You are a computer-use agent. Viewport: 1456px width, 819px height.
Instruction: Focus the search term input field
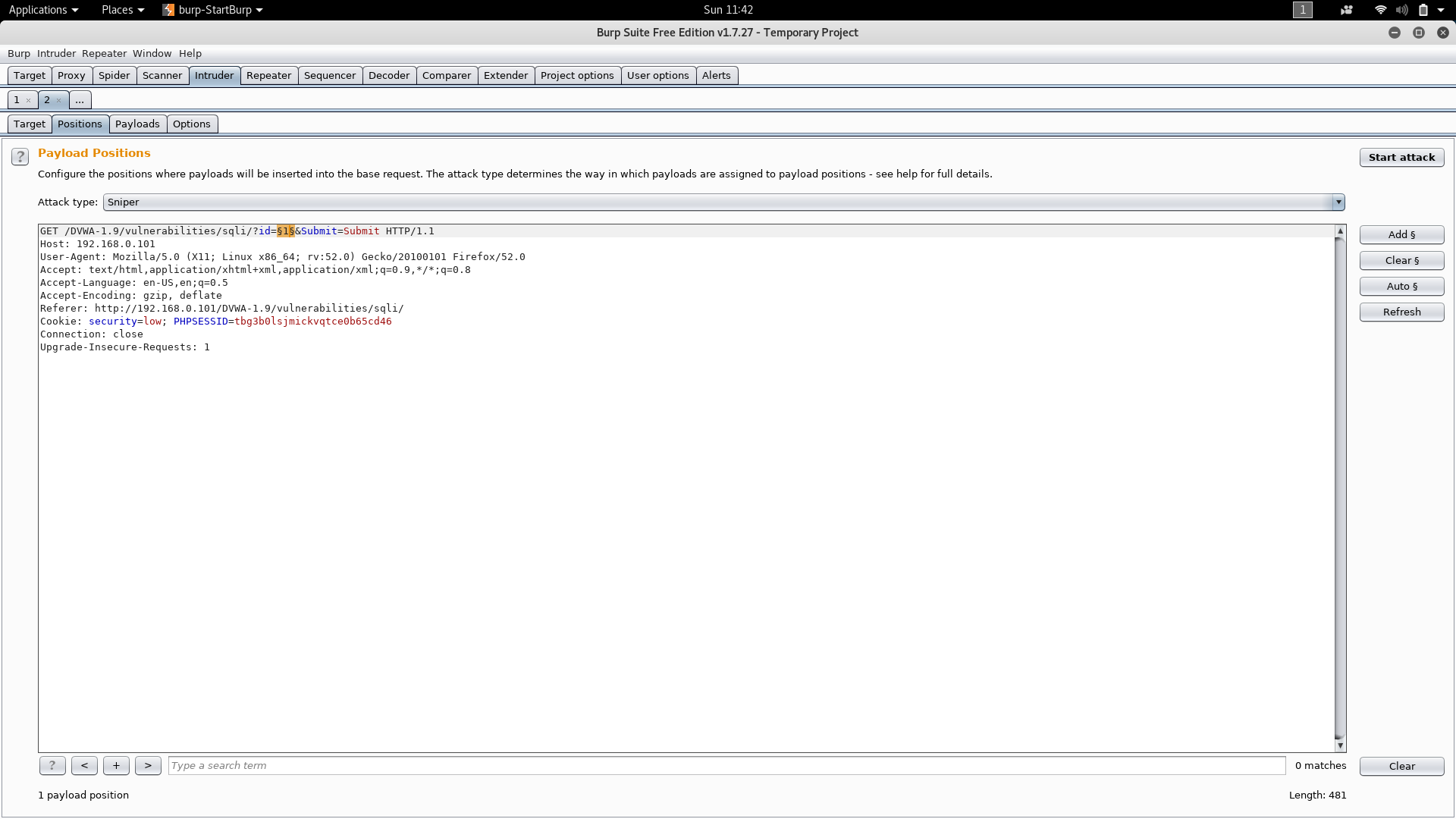pyautogui.click(x=726, y=766)
